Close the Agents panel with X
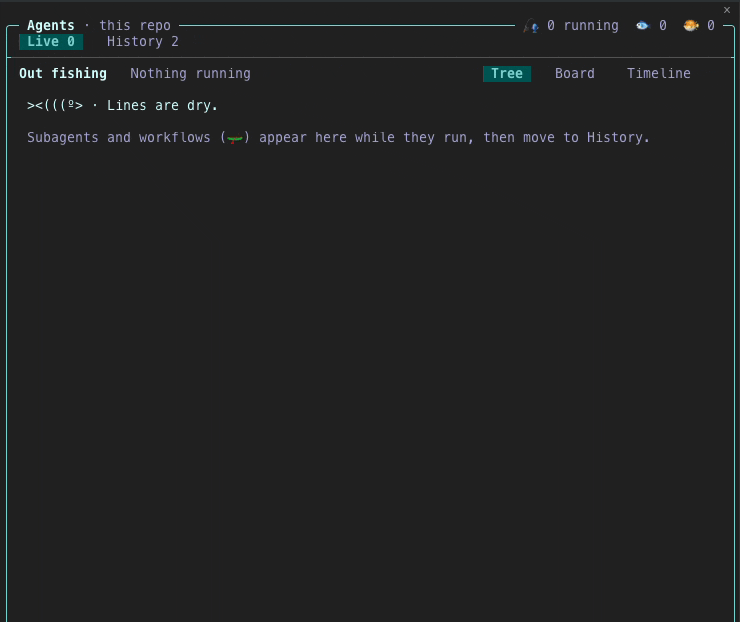This screenshot has height=622, width=740. click(727, 9)
